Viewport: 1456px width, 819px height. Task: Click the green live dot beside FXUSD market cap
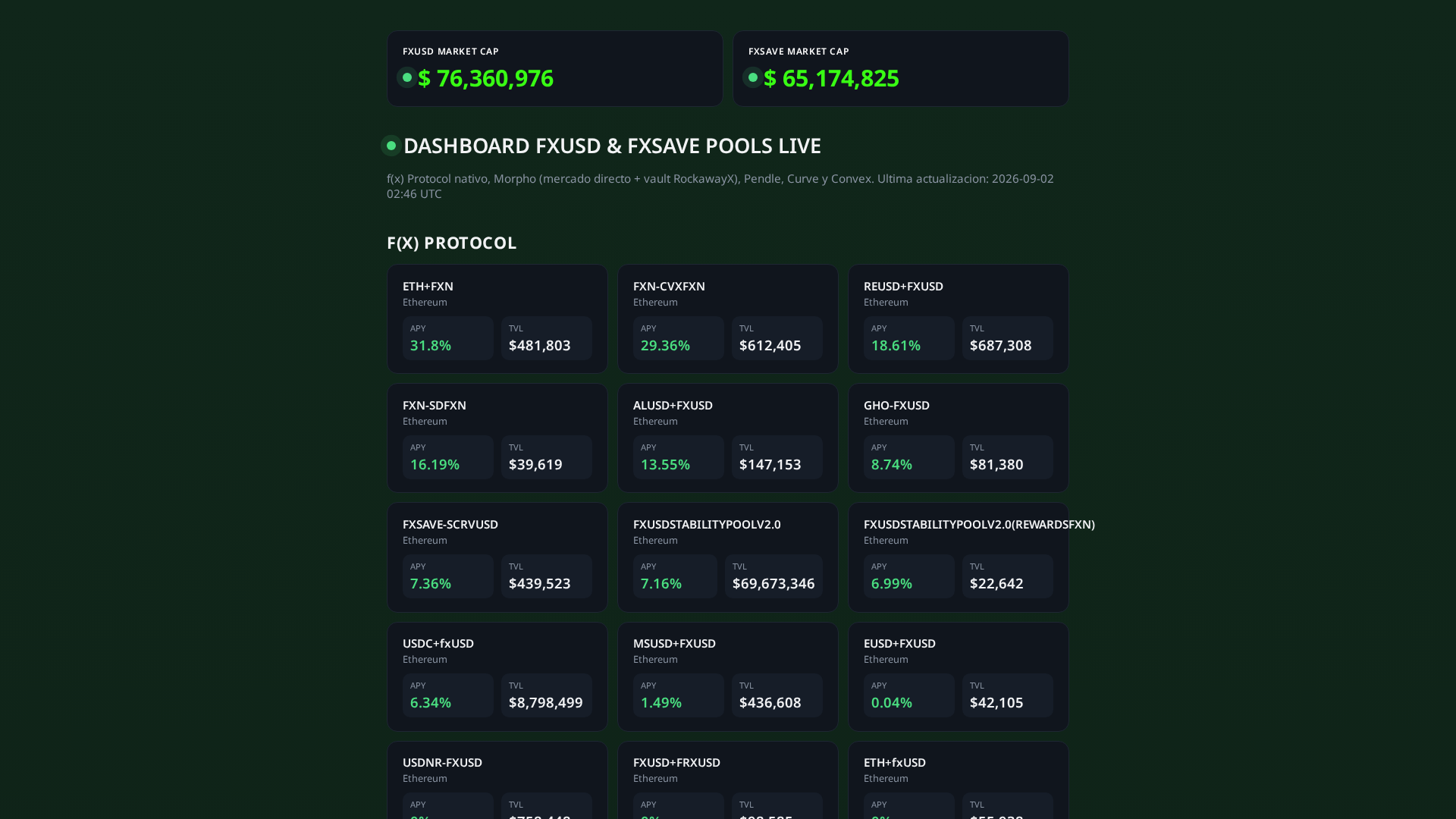[407, 77]
